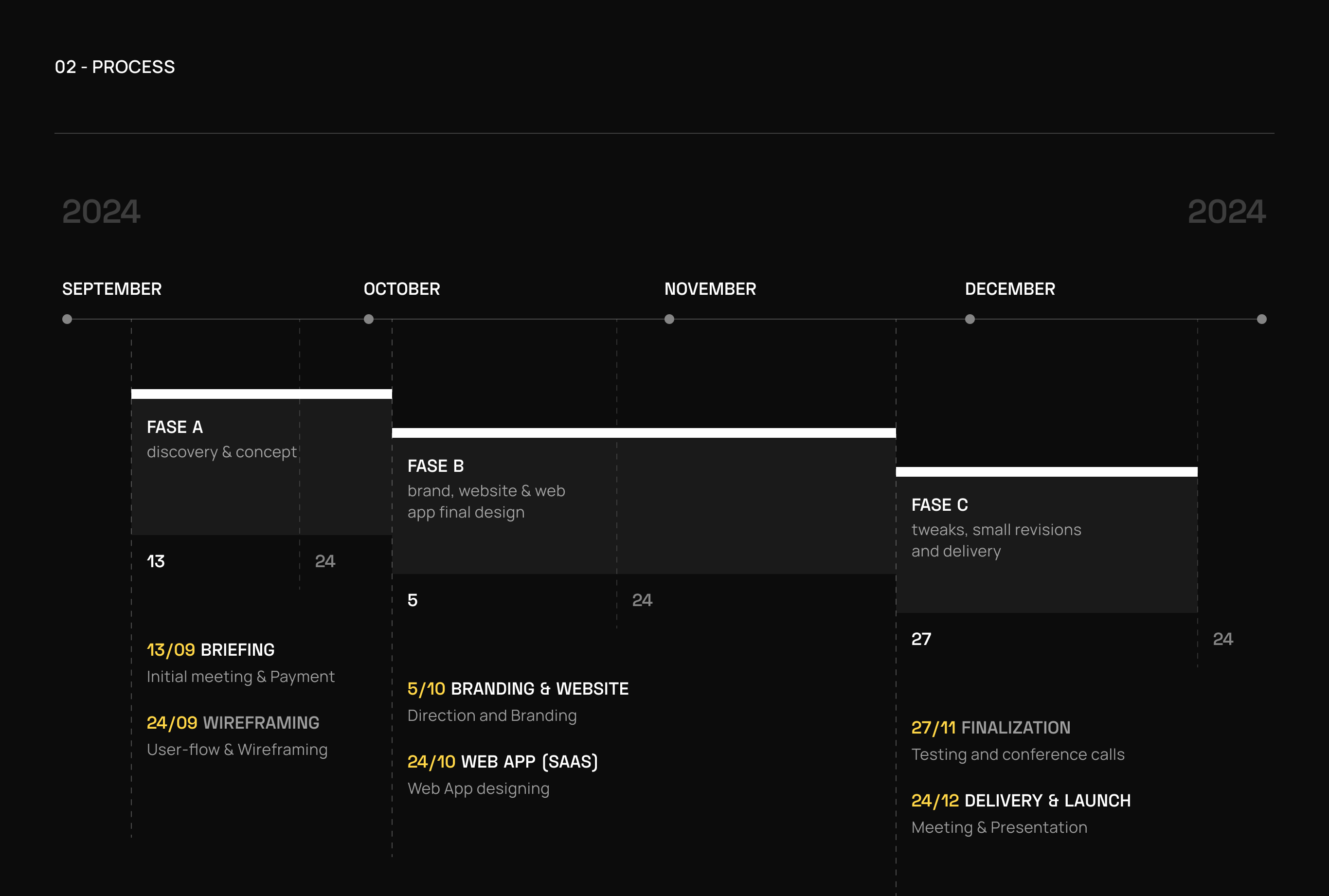The width and height of the screenshot is (1329, 896).
Task: Click 'discovery & concept' description
Action: 222,452
